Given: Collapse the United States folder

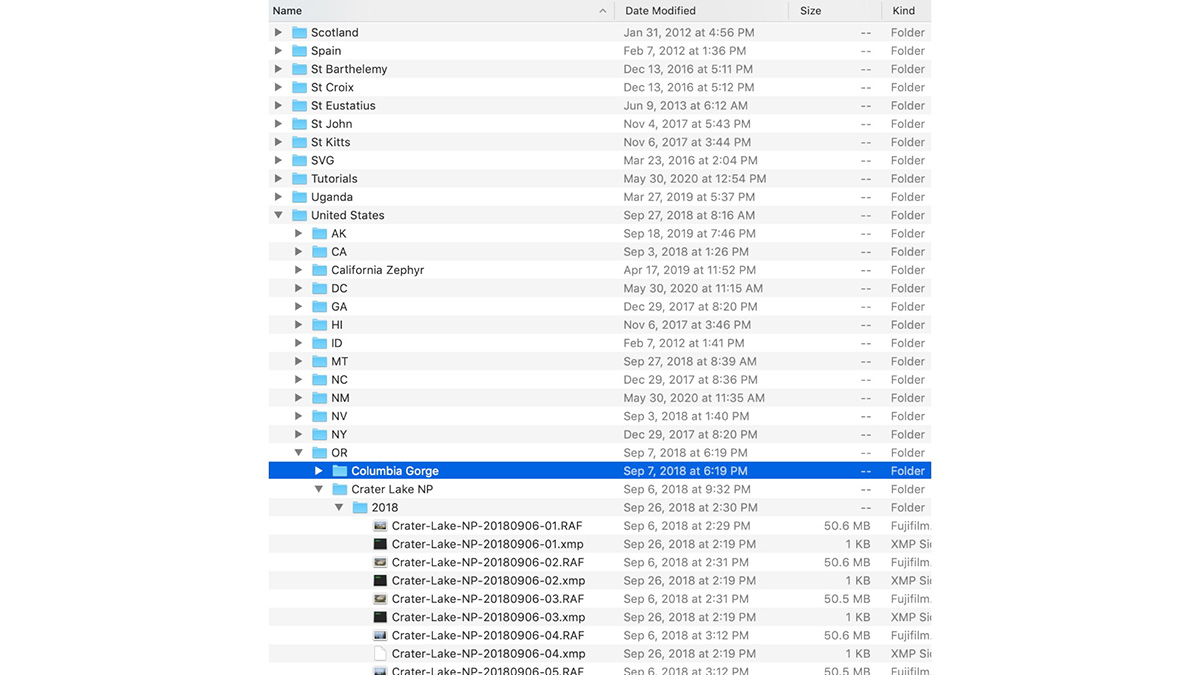Looking at the screenshot, I should (x=278, y=215).
